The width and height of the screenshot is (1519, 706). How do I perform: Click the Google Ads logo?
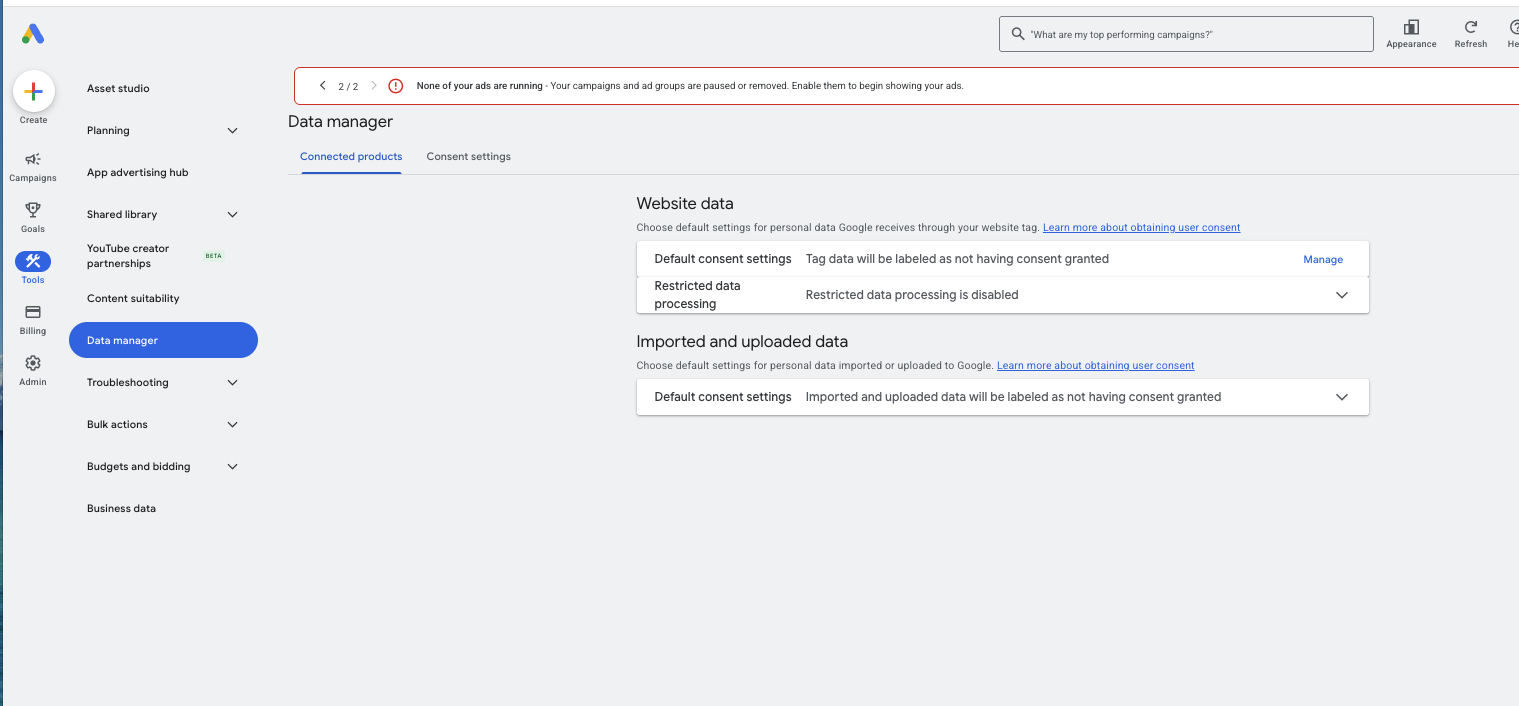click(33, 34)
